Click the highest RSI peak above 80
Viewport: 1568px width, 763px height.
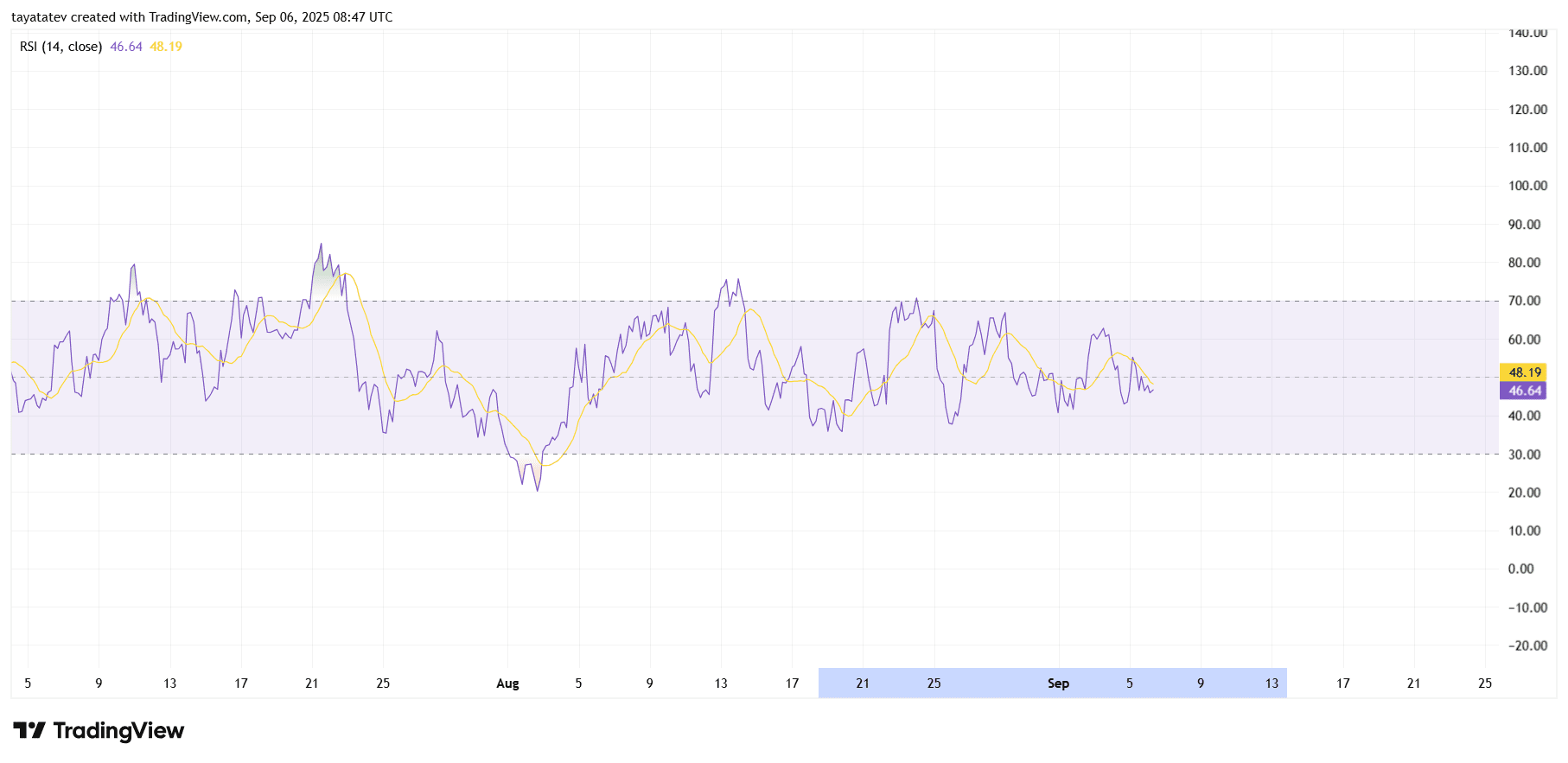click(321, 245)
